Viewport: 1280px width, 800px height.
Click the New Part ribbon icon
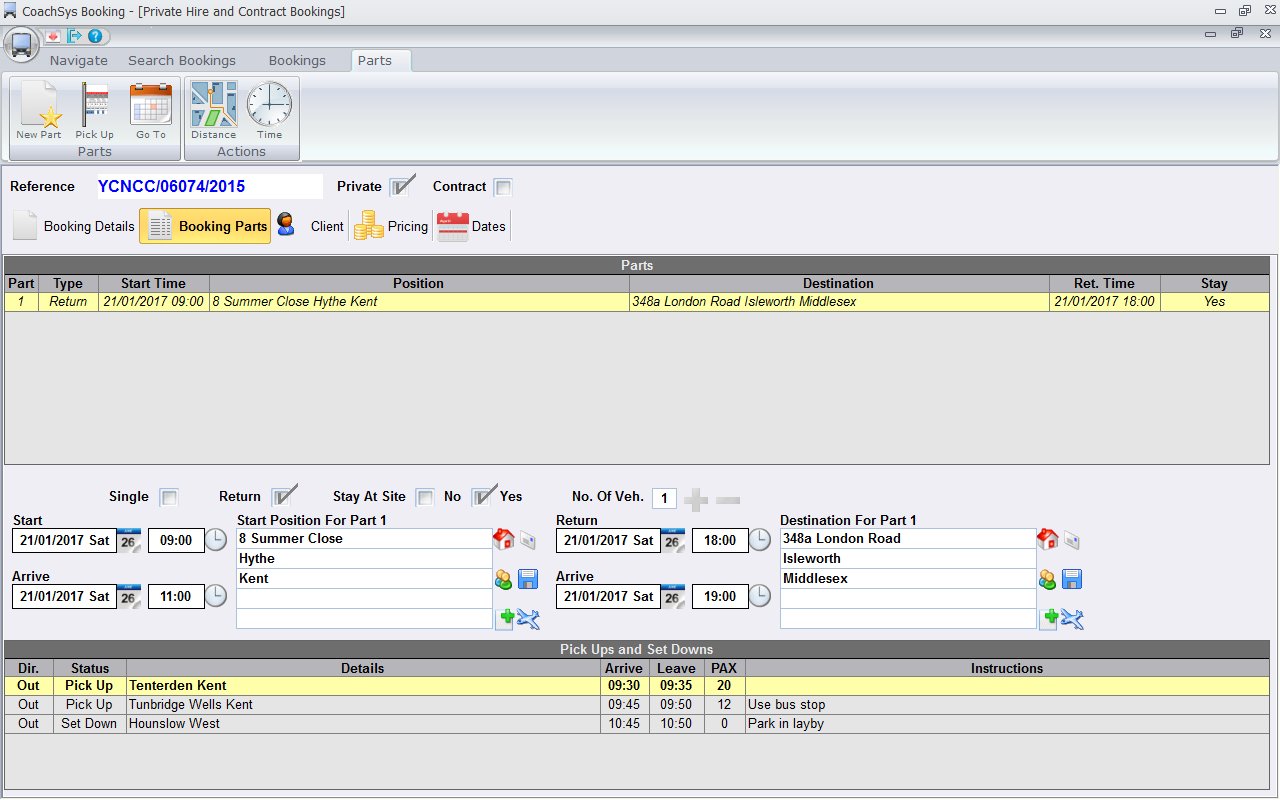pyautogui.click(x=39, y=109)
